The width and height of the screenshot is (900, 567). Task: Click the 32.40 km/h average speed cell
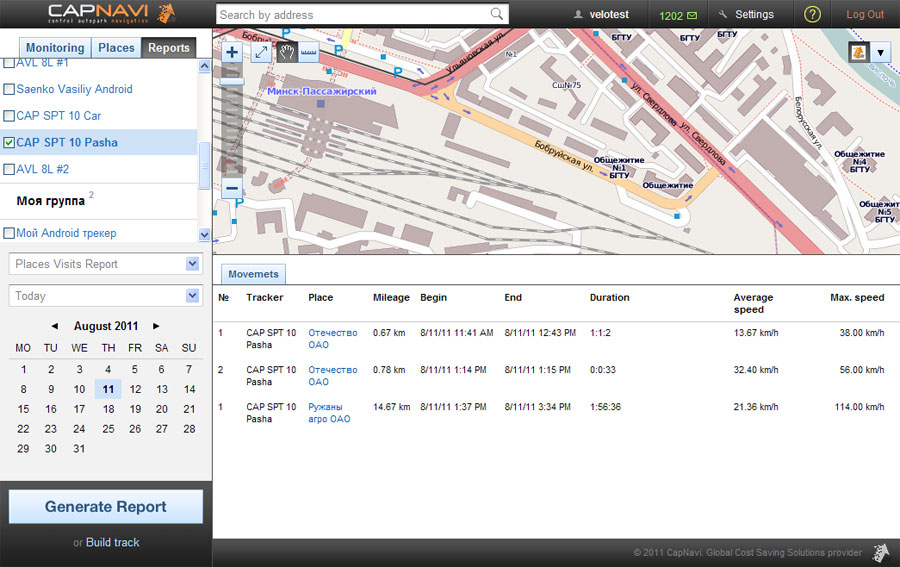[x=756, y=370]
